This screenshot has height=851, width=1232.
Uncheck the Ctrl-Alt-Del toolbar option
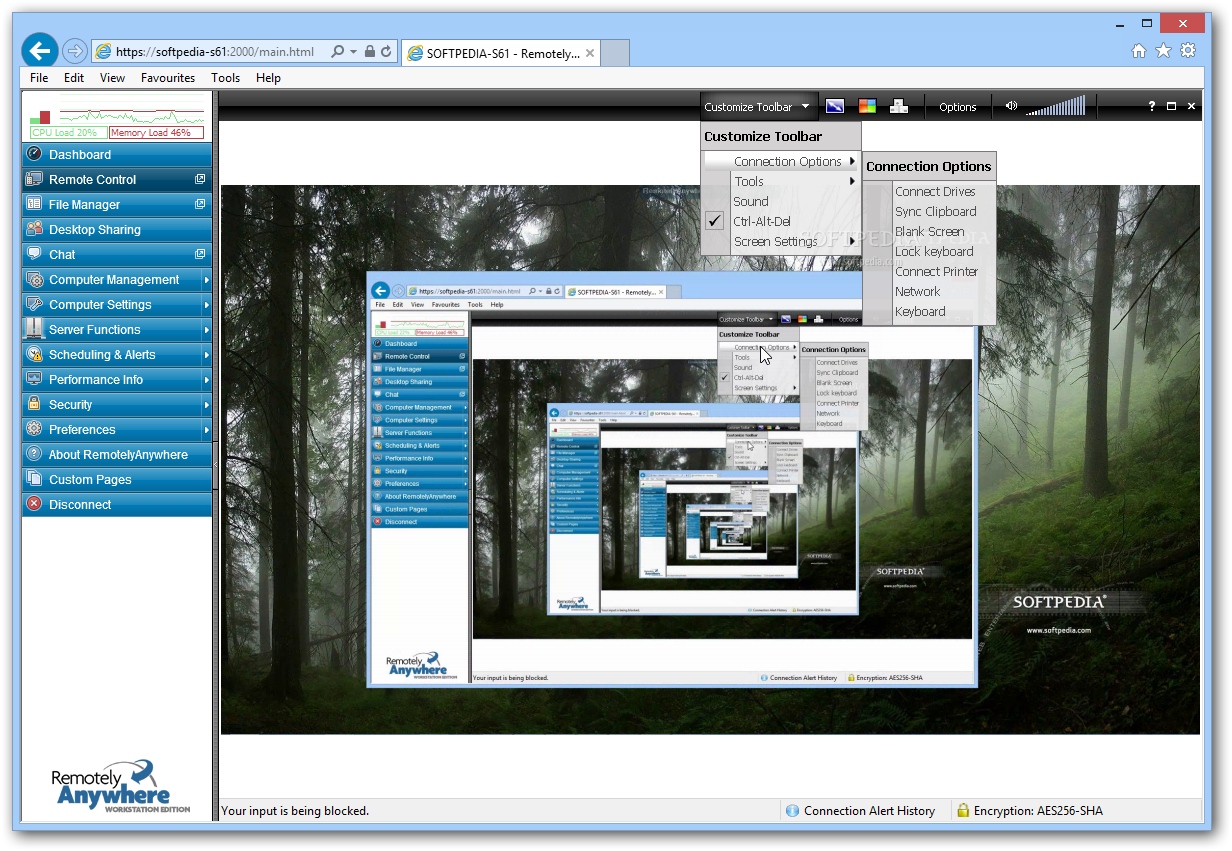714,221
